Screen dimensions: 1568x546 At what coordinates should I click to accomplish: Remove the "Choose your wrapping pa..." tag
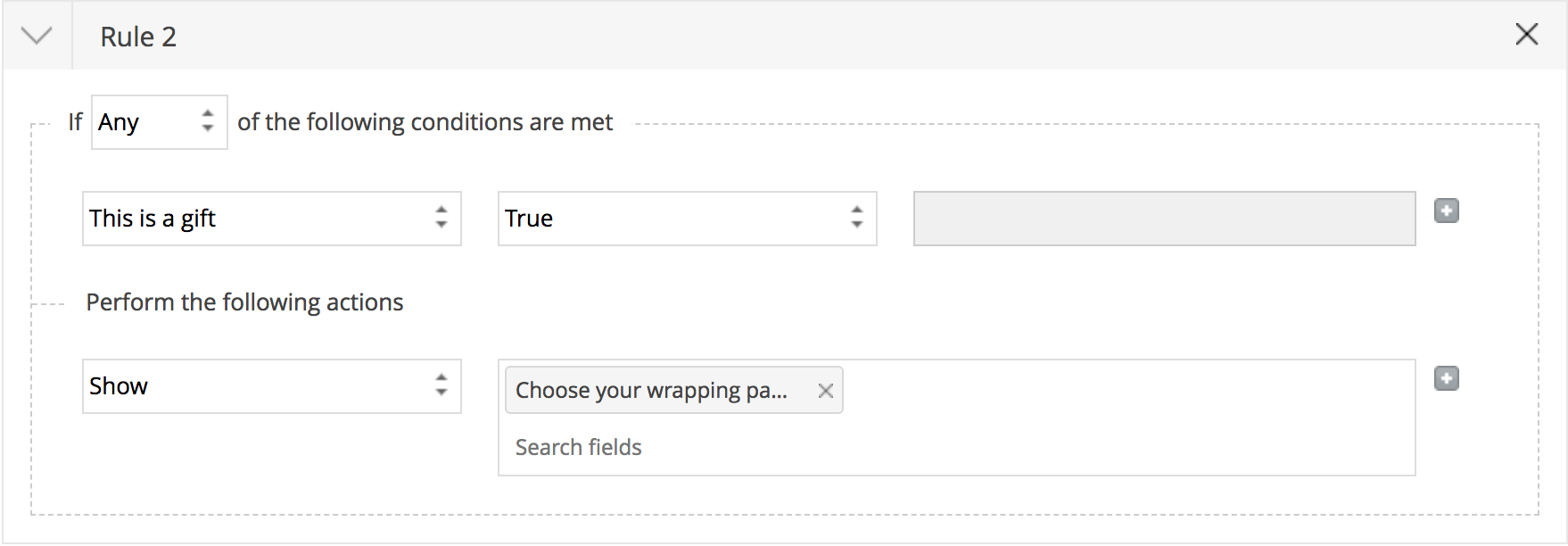(826, 391)
